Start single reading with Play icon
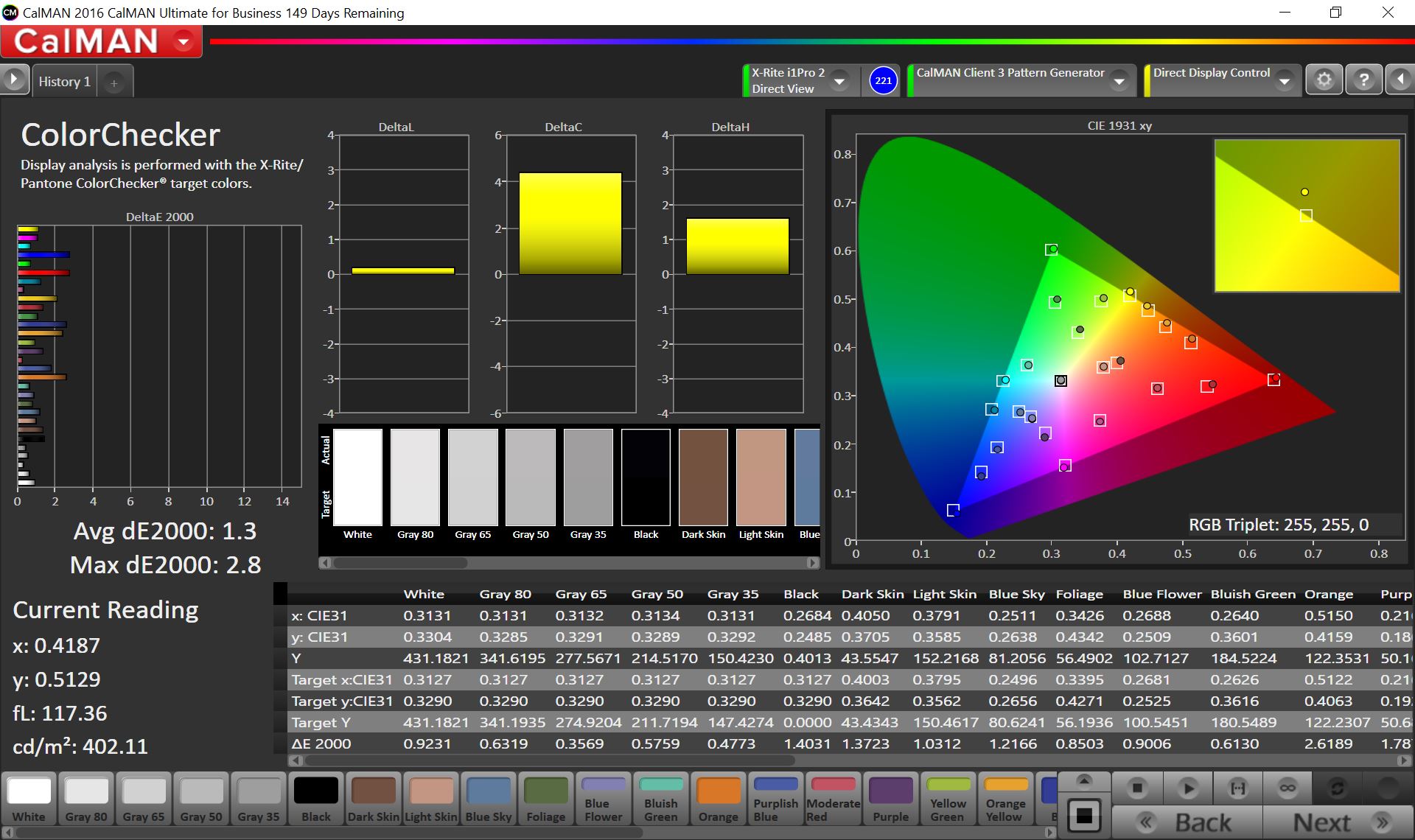Image resolution: width=1415 pixels, height=840 pixels. [1188, 788]
